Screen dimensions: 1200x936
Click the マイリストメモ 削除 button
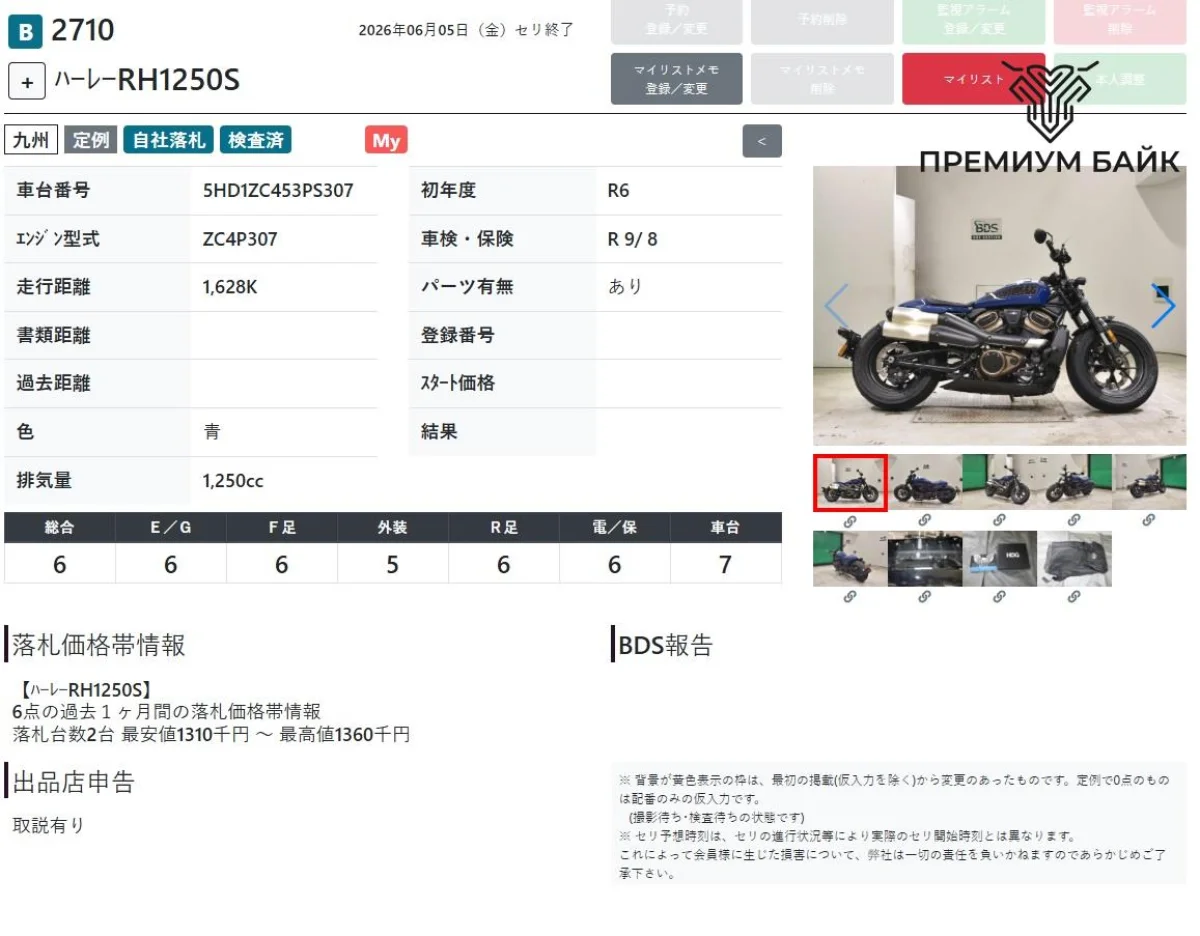pyautogui.click(x=822, y=79)
